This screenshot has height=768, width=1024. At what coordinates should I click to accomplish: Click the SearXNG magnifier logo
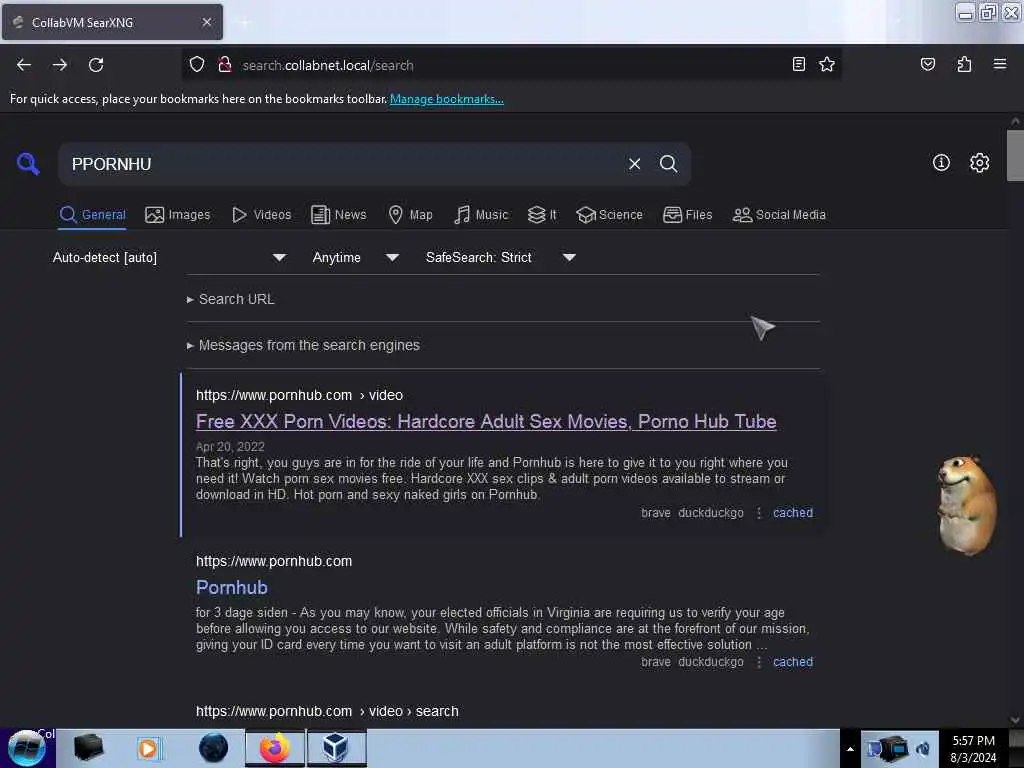28,163
